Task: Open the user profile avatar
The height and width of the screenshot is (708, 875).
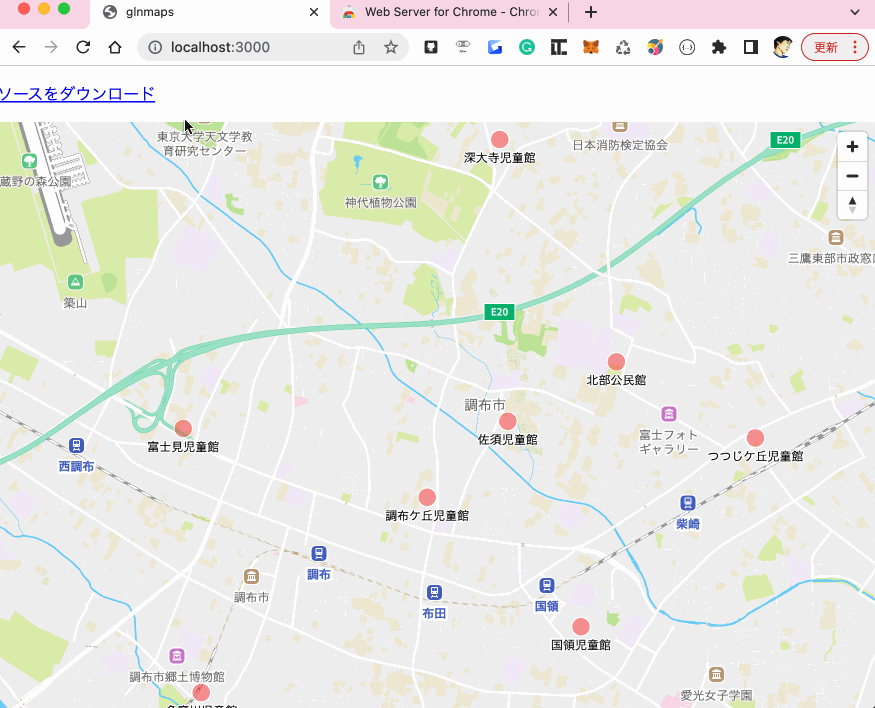Action: pos(782,47)
